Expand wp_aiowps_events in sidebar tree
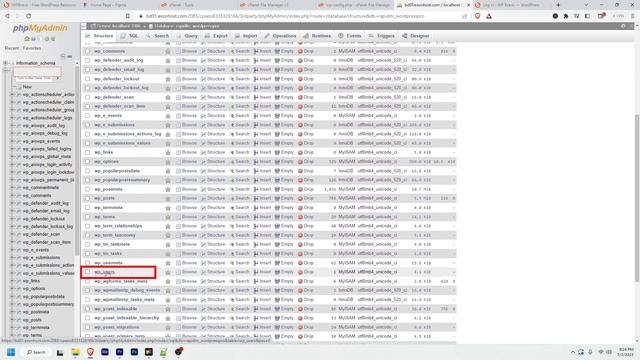Viewport: 640px width, 360px height. click(x=12, y=141)
